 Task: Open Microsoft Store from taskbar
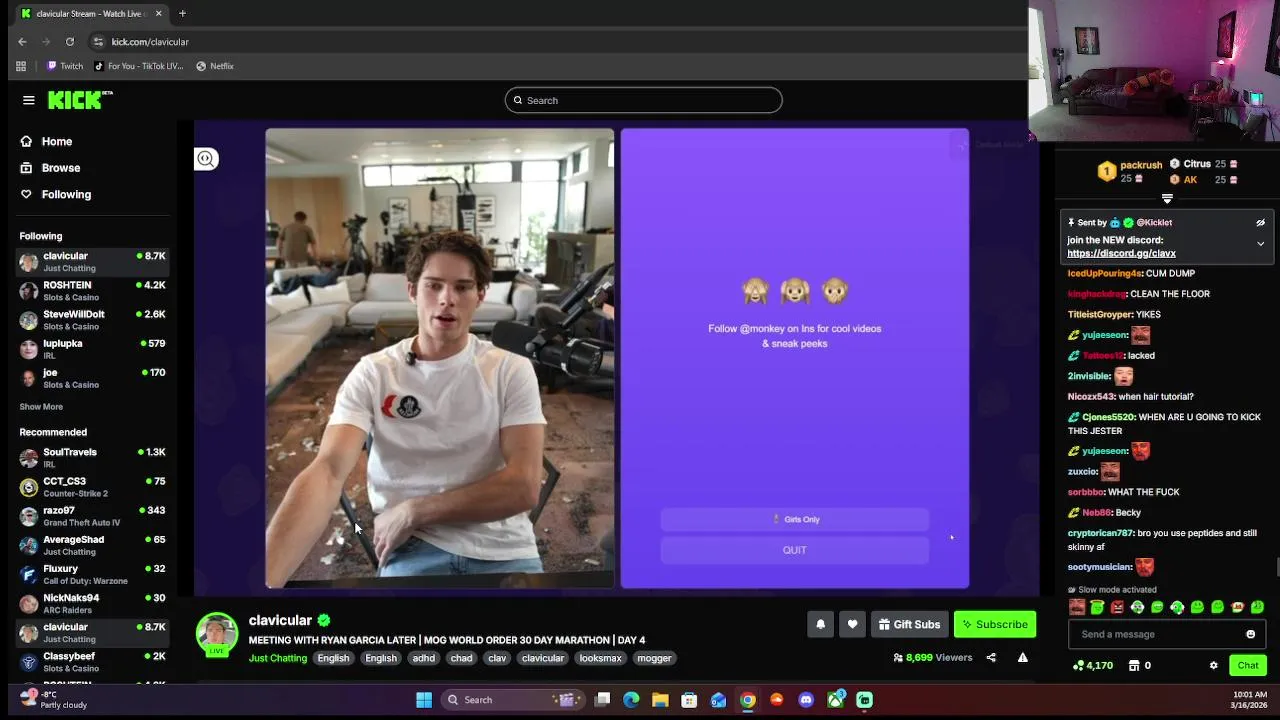coord(689,700)
